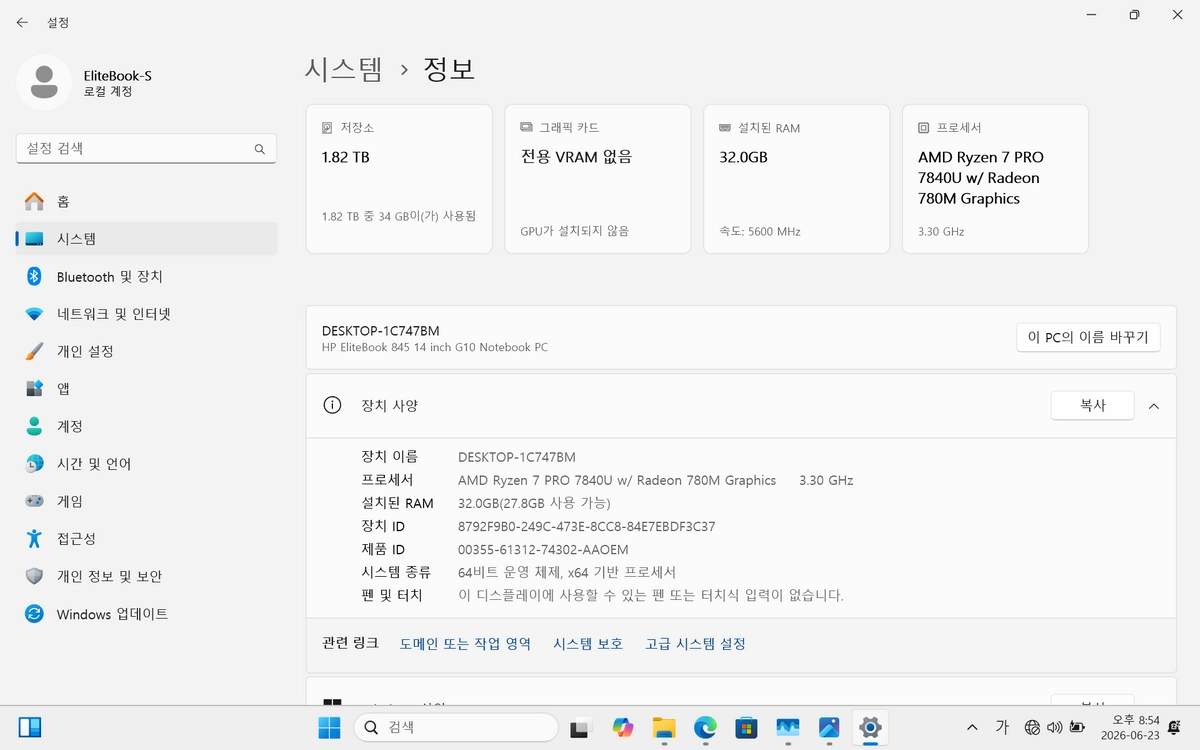Open the 프로세서 card
The height and width of the screenshot is (750, 1200).
coord(995,179)
